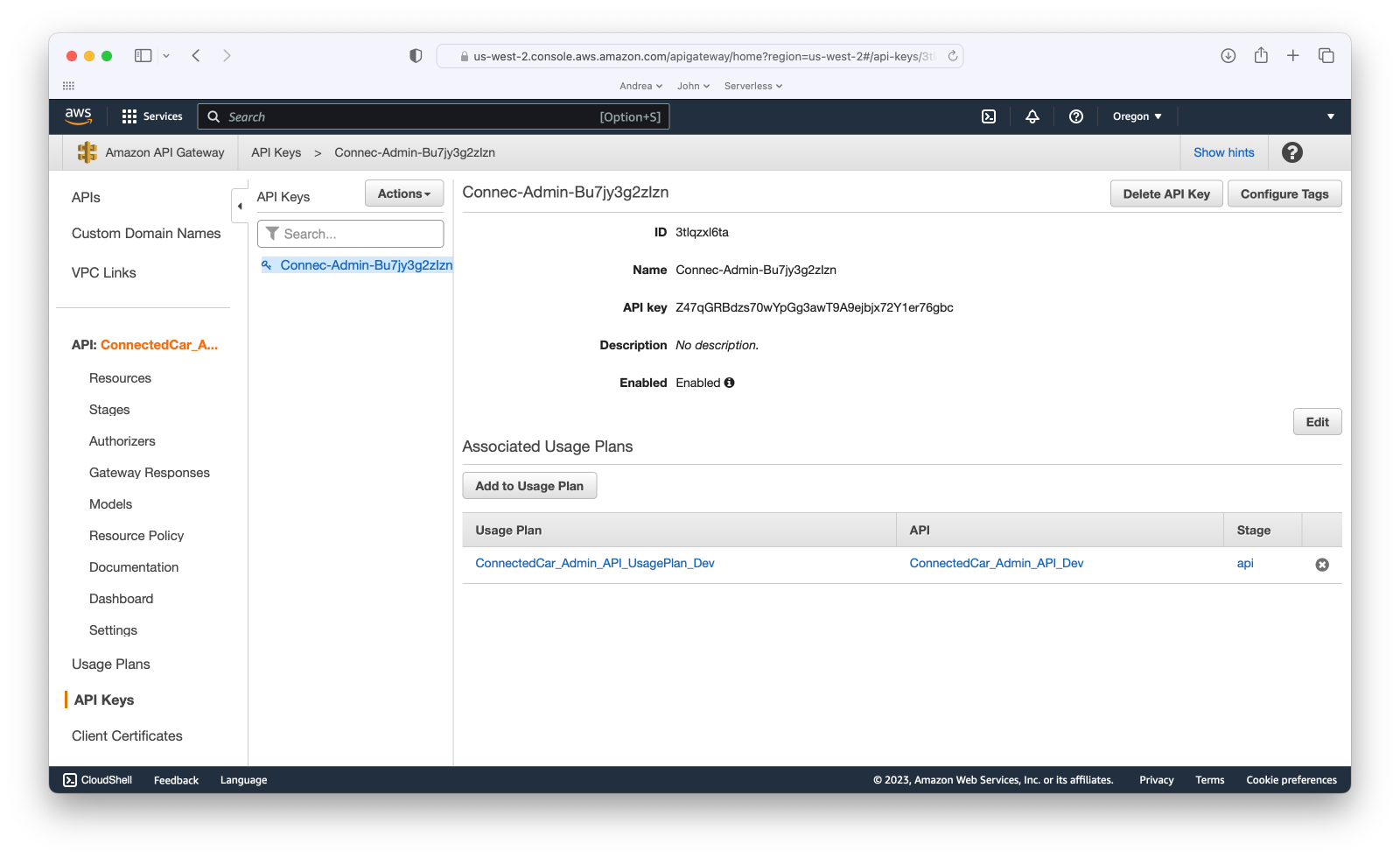Click Feedback in the footer
The height and width of the screenshot is (858, 1400).
coord(176,780)
